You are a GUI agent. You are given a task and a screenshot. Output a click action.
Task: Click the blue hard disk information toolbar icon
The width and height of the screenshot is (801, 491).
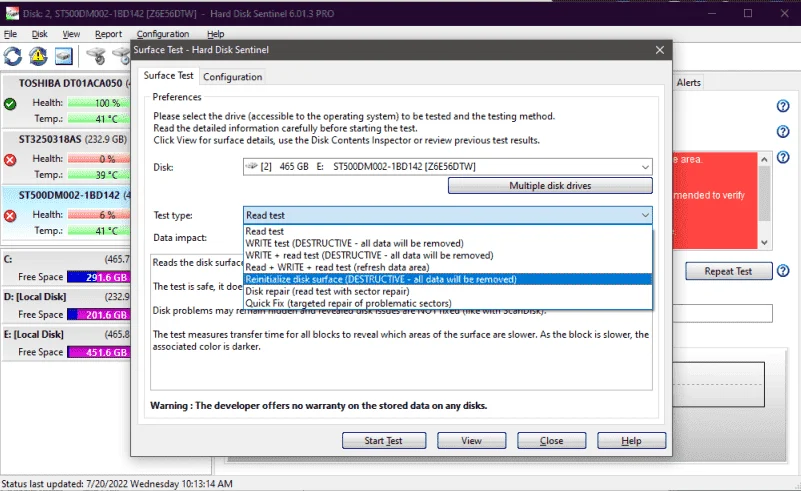(x=64, y=56)
